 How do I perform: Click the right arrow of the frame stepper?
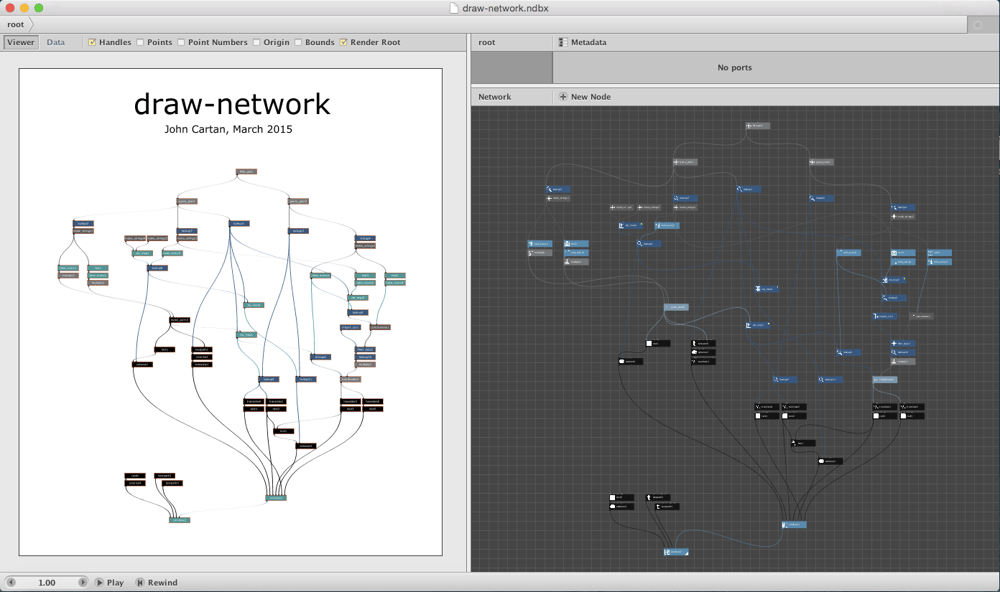[82, 582]
